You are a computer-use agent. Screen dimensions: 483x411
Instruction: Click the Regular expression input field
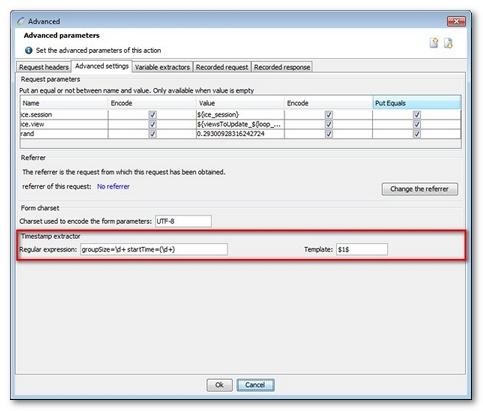pos(154,249)
